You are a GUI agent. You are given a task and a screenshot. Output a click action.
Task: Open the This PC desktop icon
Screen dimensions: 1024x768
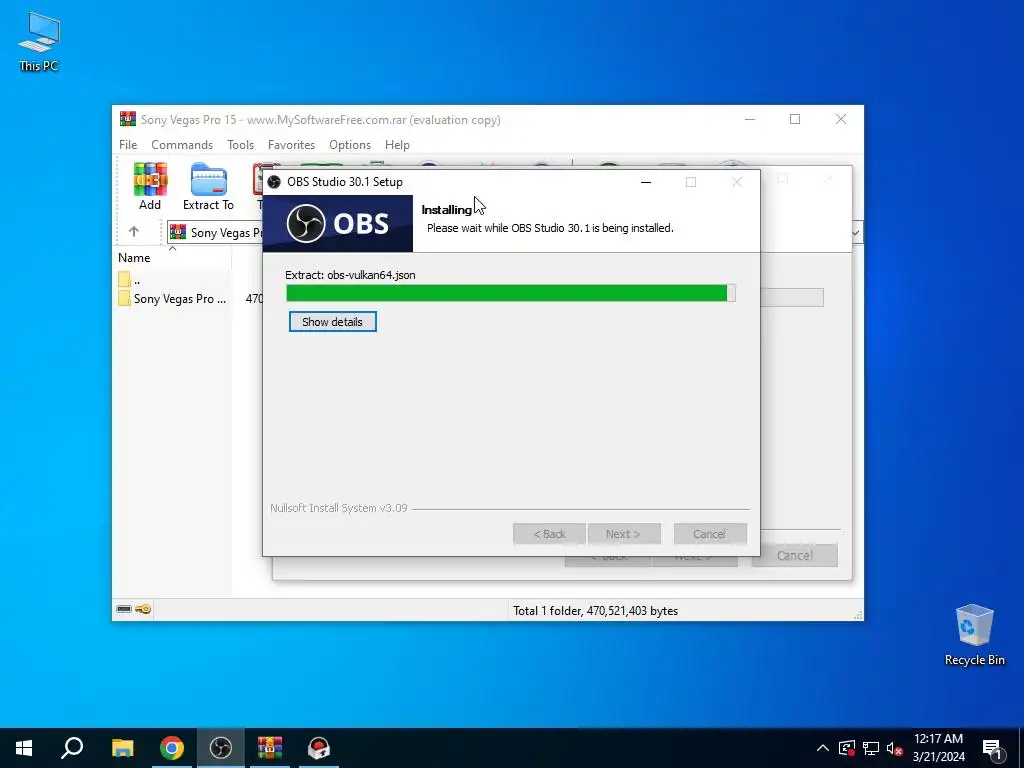click(x=39, y=42)
